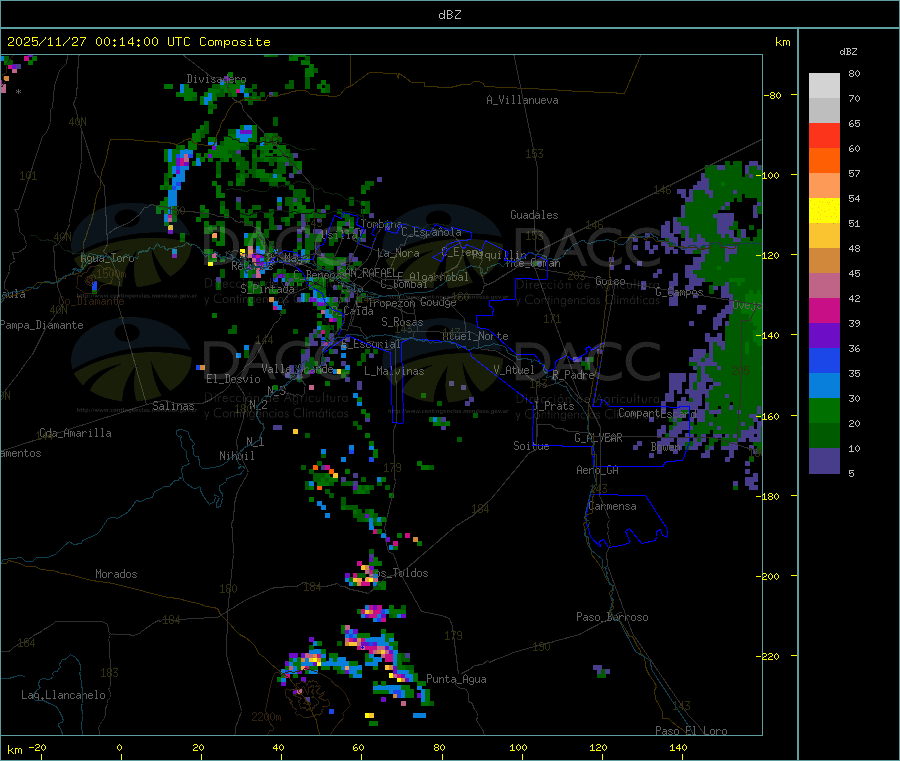Select the purple 39 dBZ color swatch

click(824, 336)
